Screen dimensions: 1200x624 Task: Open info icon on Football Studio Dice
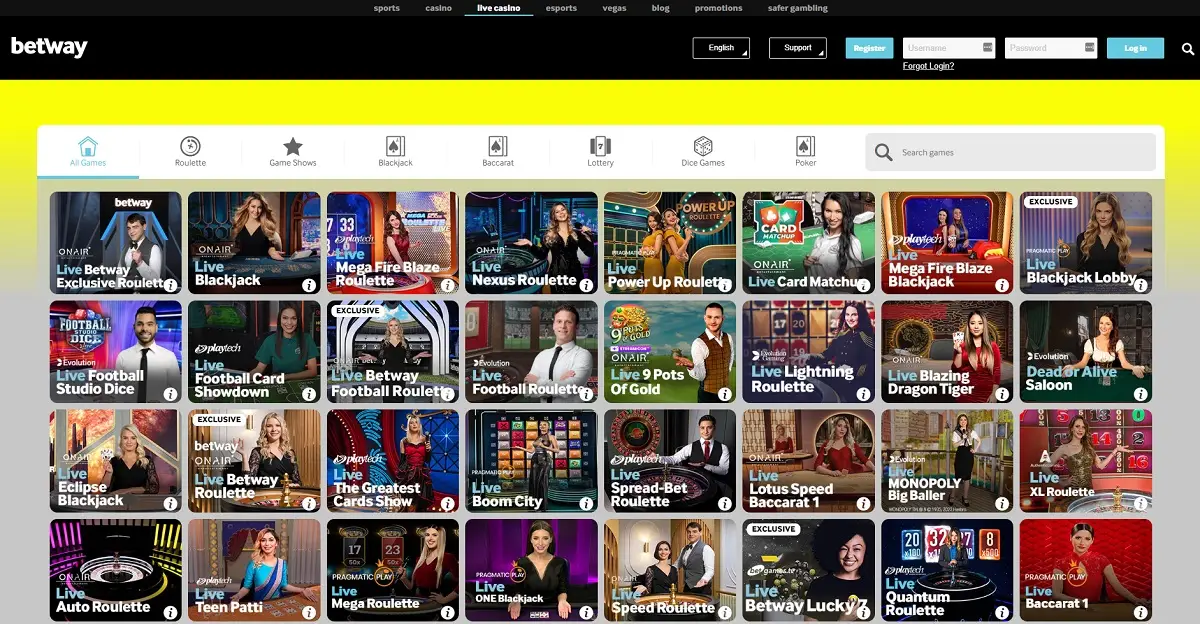(x=170, y=394)
